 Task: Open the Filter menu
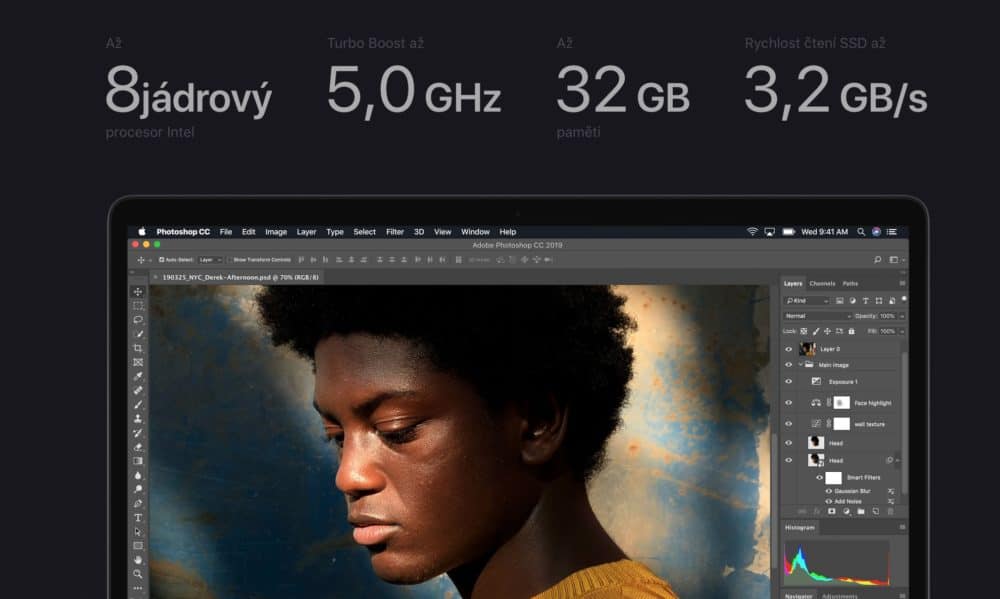395,232
